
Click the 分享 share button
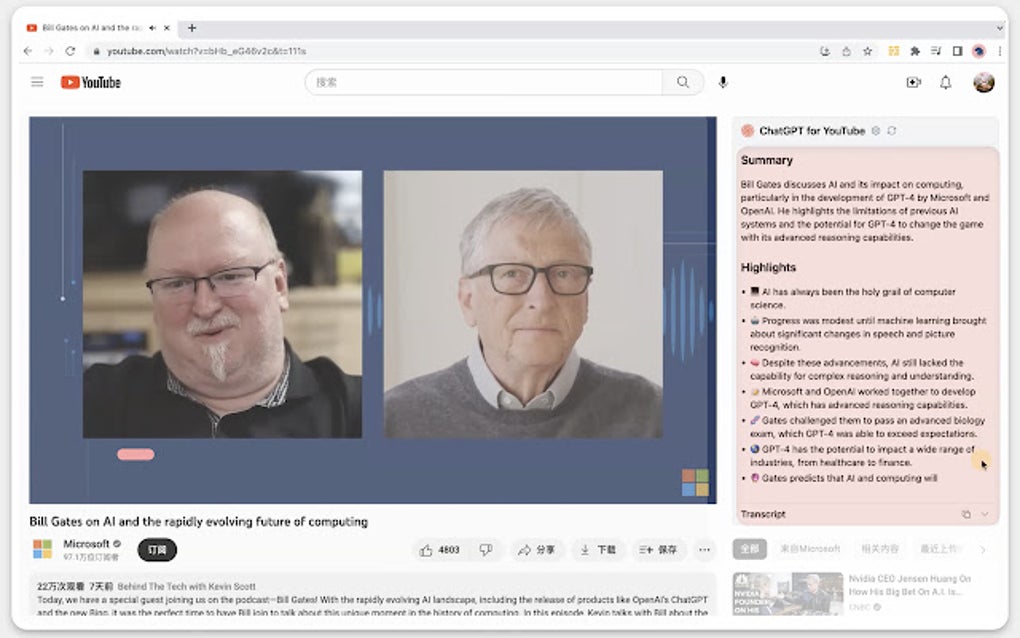(x=537, y=550)
